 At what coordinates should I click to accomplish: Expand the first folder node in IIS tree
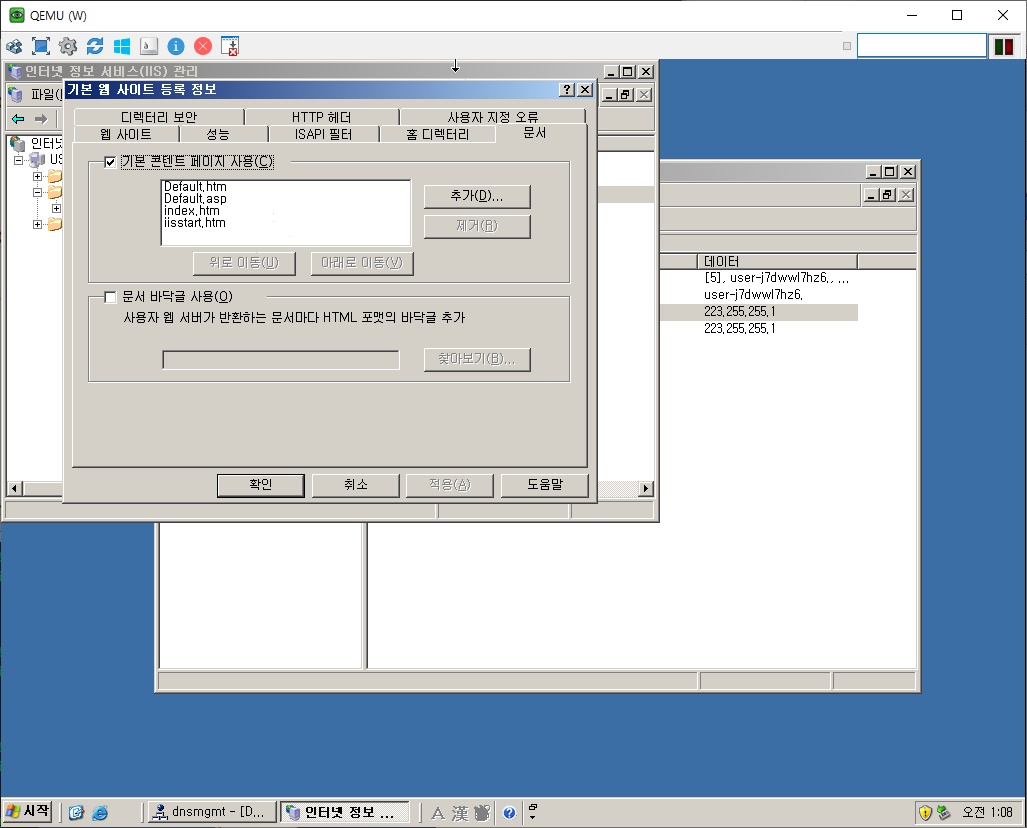pos(37,176)
